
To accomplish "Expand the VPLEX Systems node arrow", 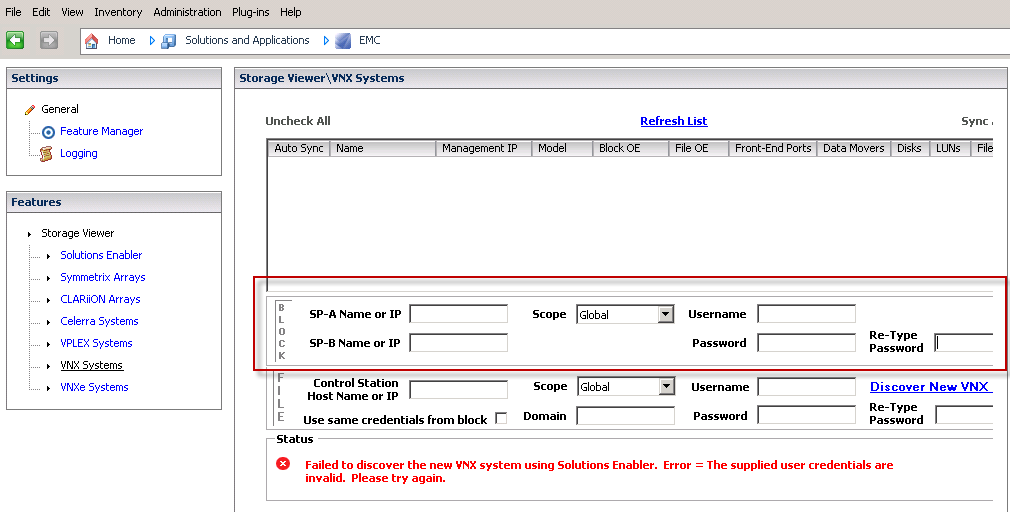I will (48, 344).
